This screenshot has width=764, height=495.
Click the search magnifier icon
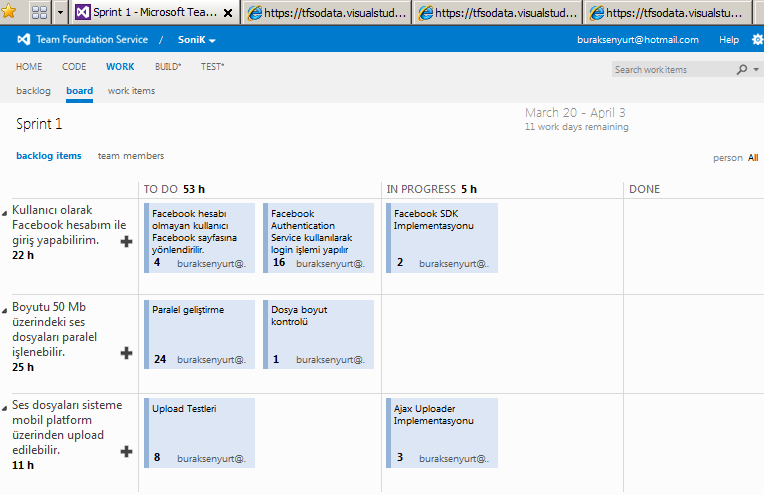click(x=742, y=70)
